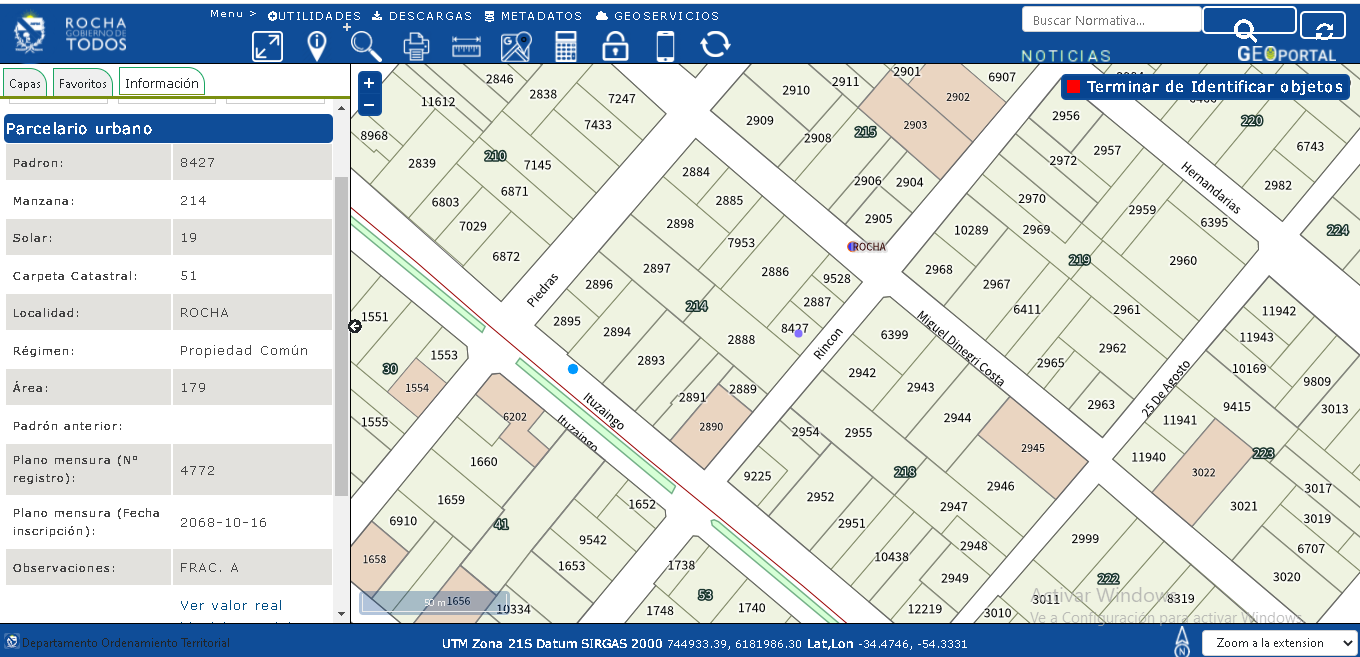Screen dimensions: 1360x657
Task: Select the ruler measure tool
Action: pyautogui.click(x=467, y=46)
